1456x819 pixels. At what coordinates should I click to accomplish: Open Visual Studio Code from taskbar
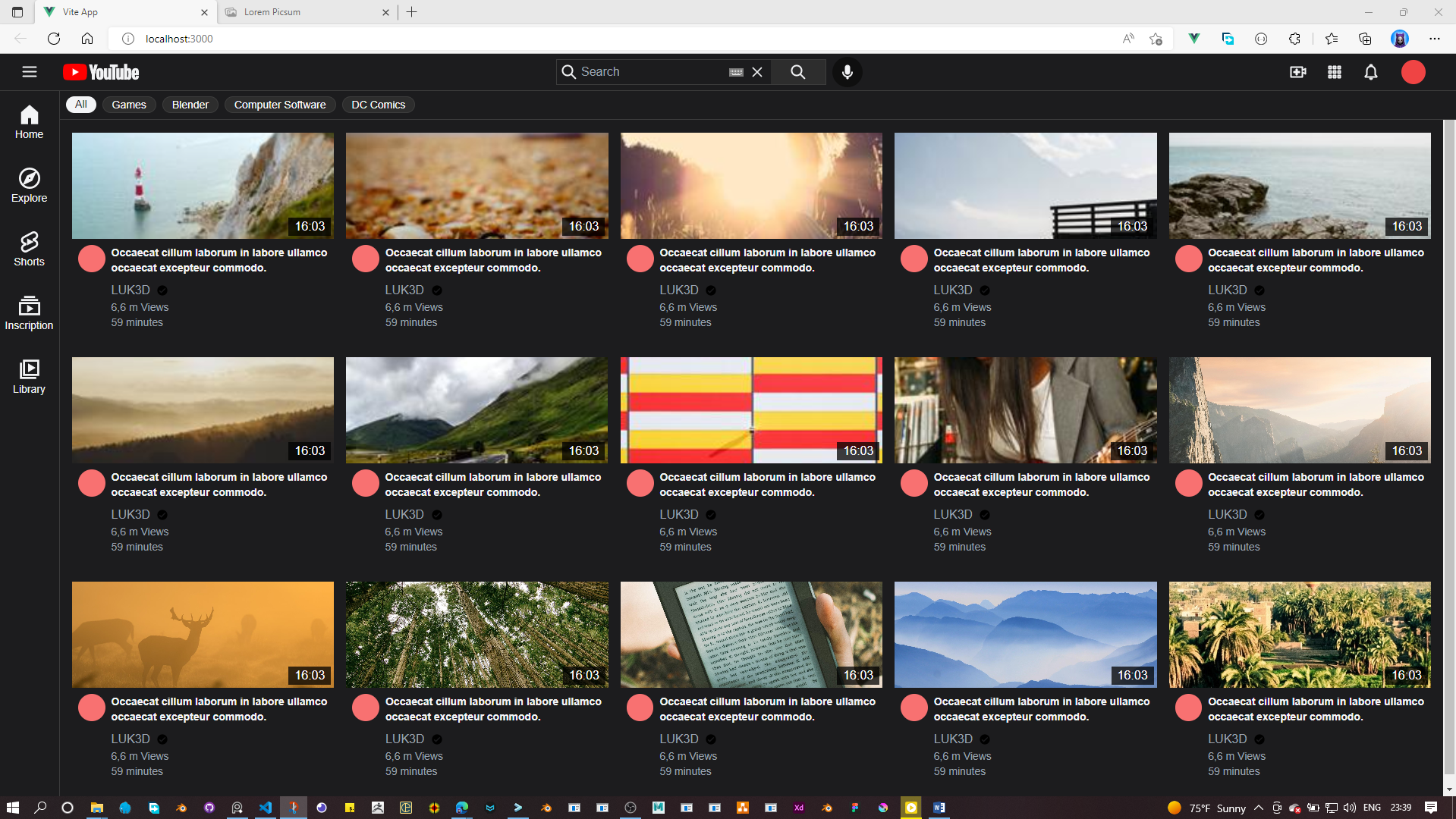tap(266, 808)
